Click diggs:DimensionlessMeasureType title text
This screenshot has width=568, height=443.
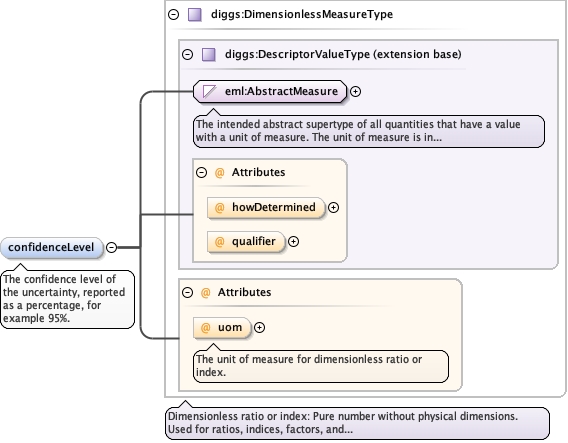(302, 14)
